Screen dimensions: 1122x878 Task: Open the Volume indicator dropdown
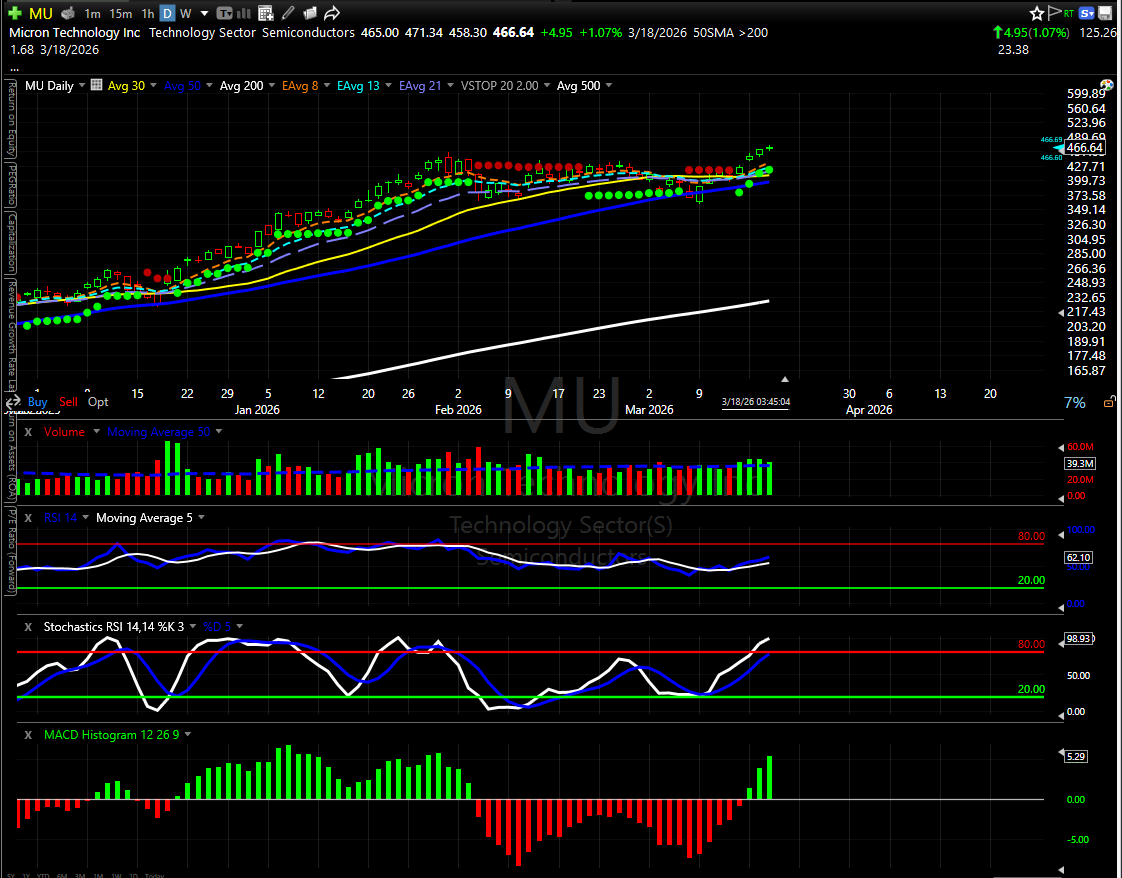point(96,431)
